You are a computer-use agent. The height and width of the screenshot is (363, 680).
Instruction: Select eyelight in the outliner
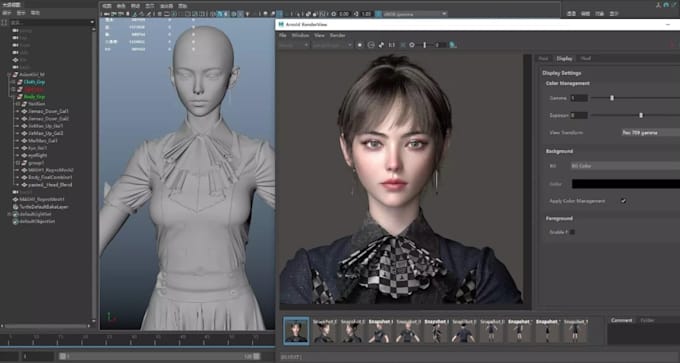tap(37, 155)
